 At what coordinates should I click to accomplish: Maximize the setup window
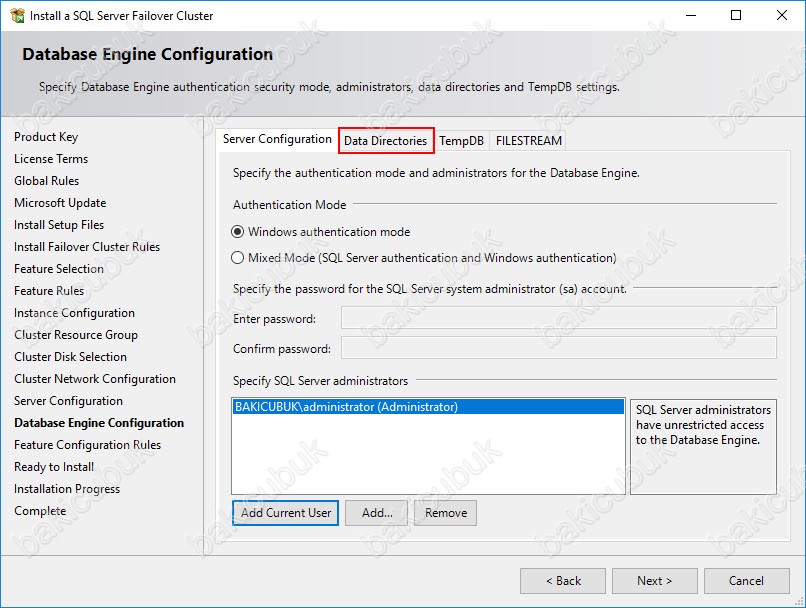pos(736,15)
